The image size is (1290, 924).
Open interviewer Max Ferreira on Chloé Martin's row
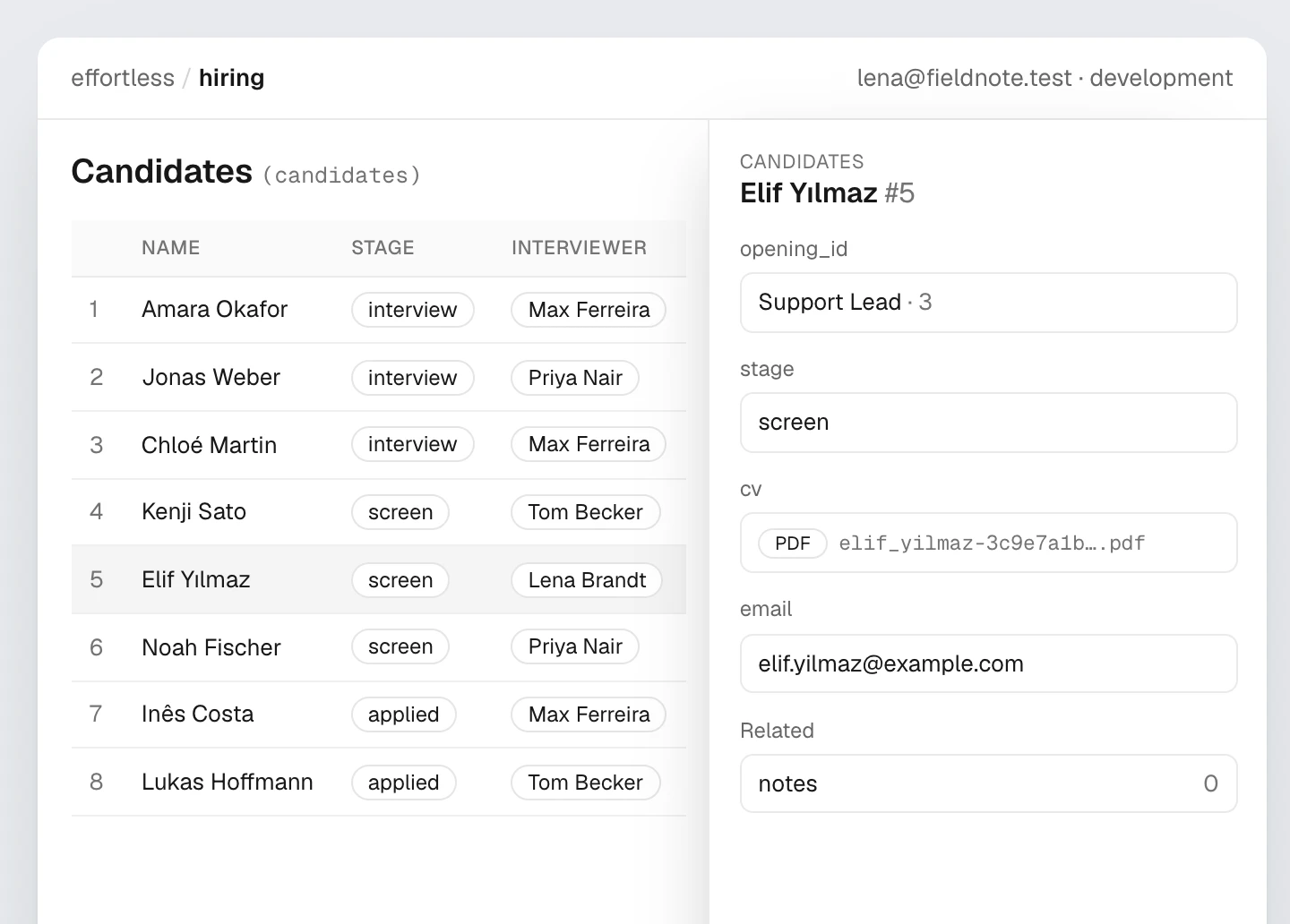click(589, 444)
